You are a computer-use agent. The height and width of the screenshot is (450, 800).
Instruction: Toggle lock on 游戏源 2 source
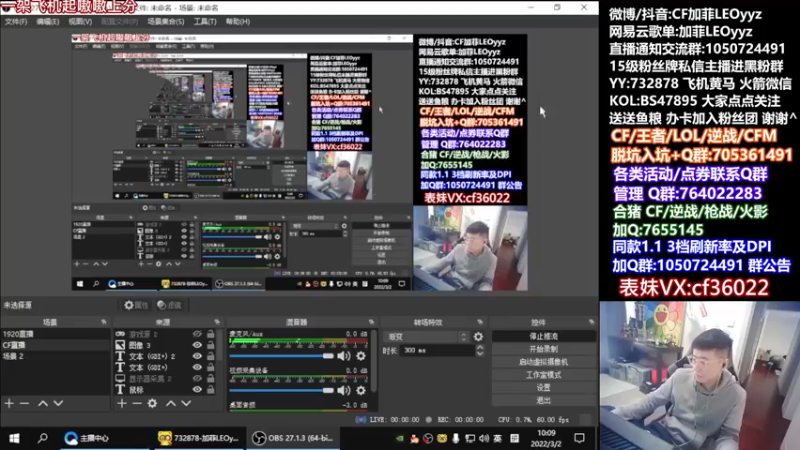(210, 334)
